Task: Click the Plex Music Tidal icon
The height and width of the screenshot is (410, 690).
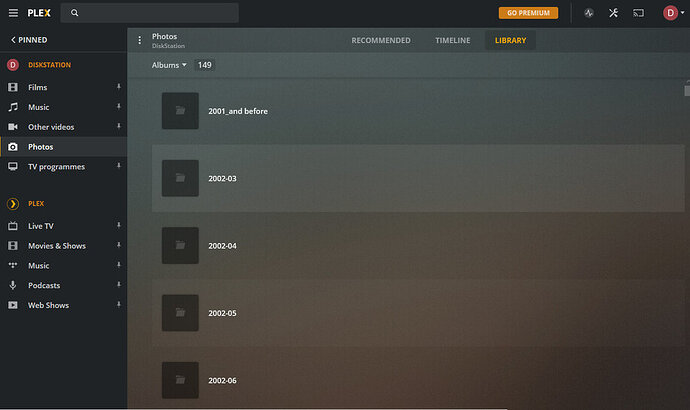Action: point(13,265)
